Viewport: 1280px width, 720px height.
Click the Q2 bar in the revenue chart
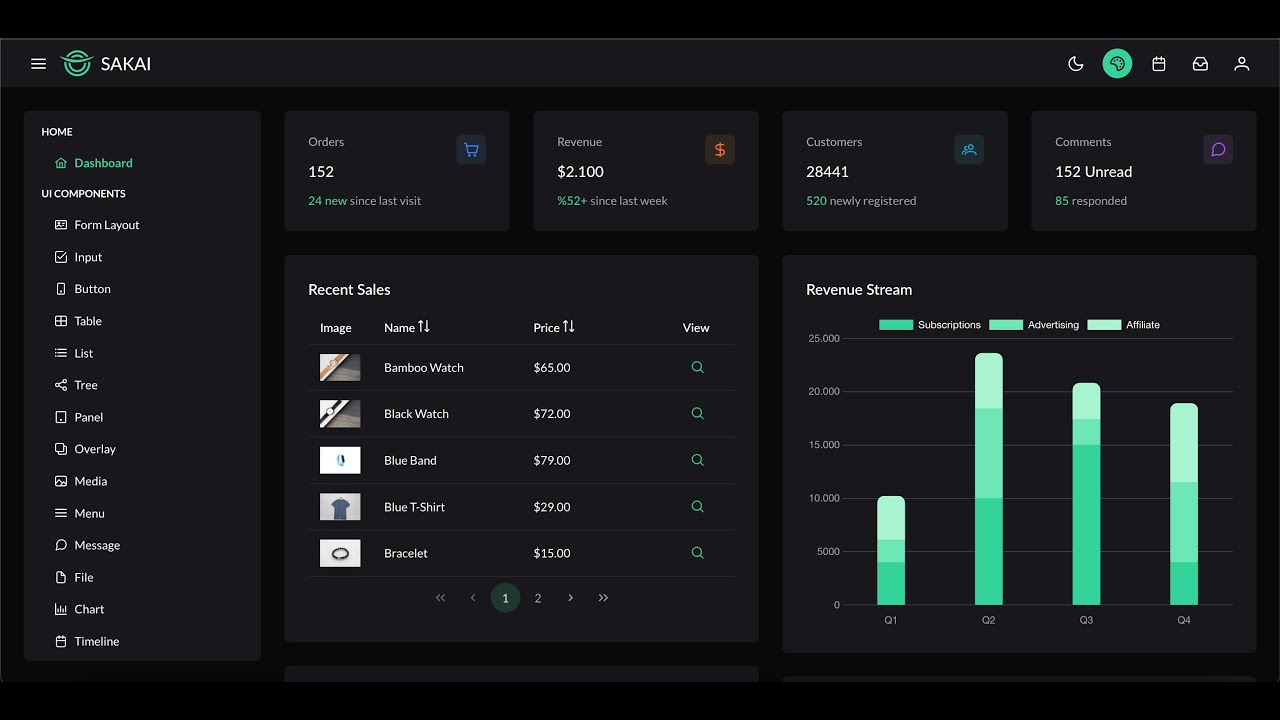(x=989, y=479)
